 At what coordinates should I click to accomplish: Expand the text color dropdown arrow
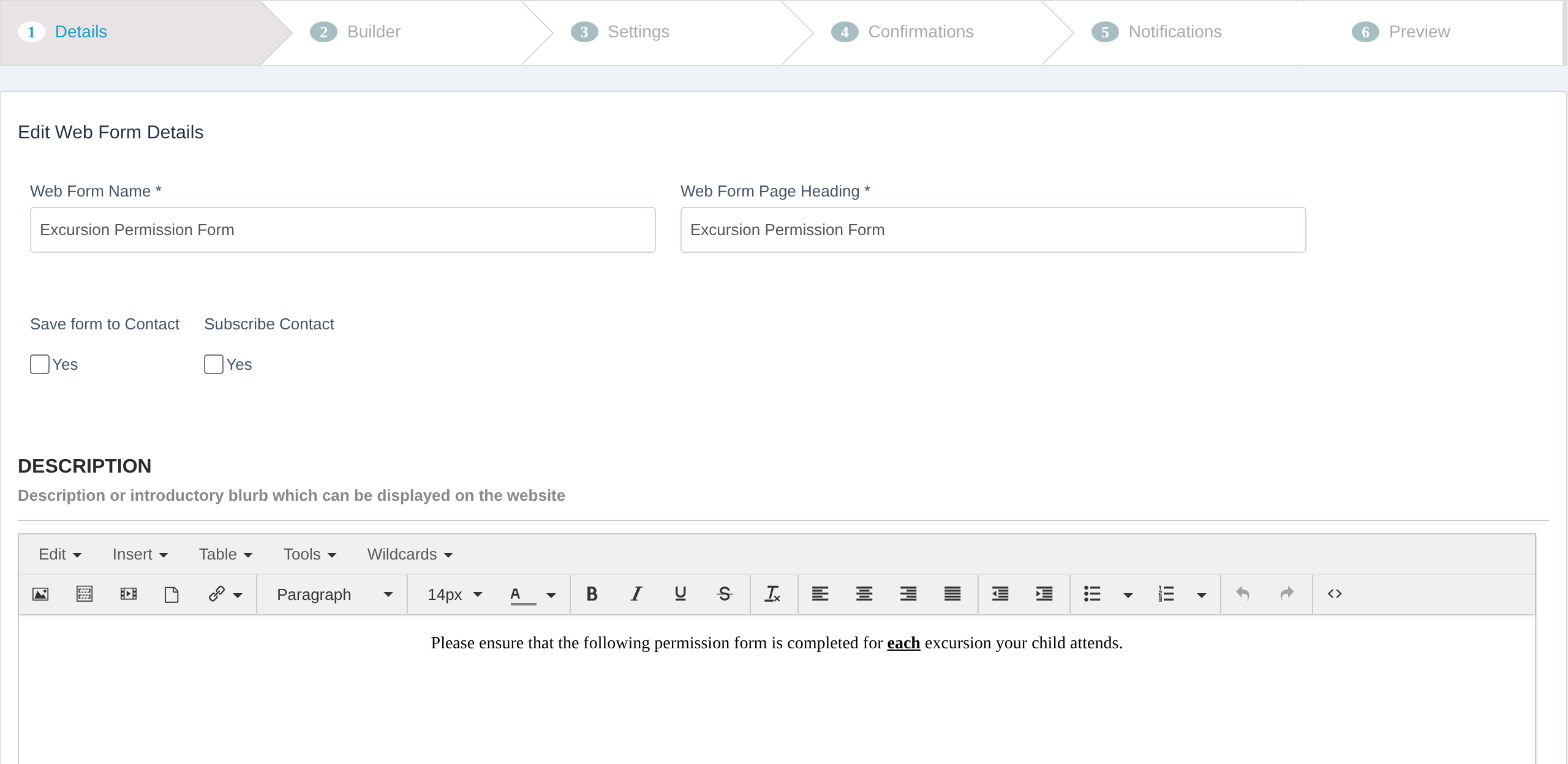551,595
